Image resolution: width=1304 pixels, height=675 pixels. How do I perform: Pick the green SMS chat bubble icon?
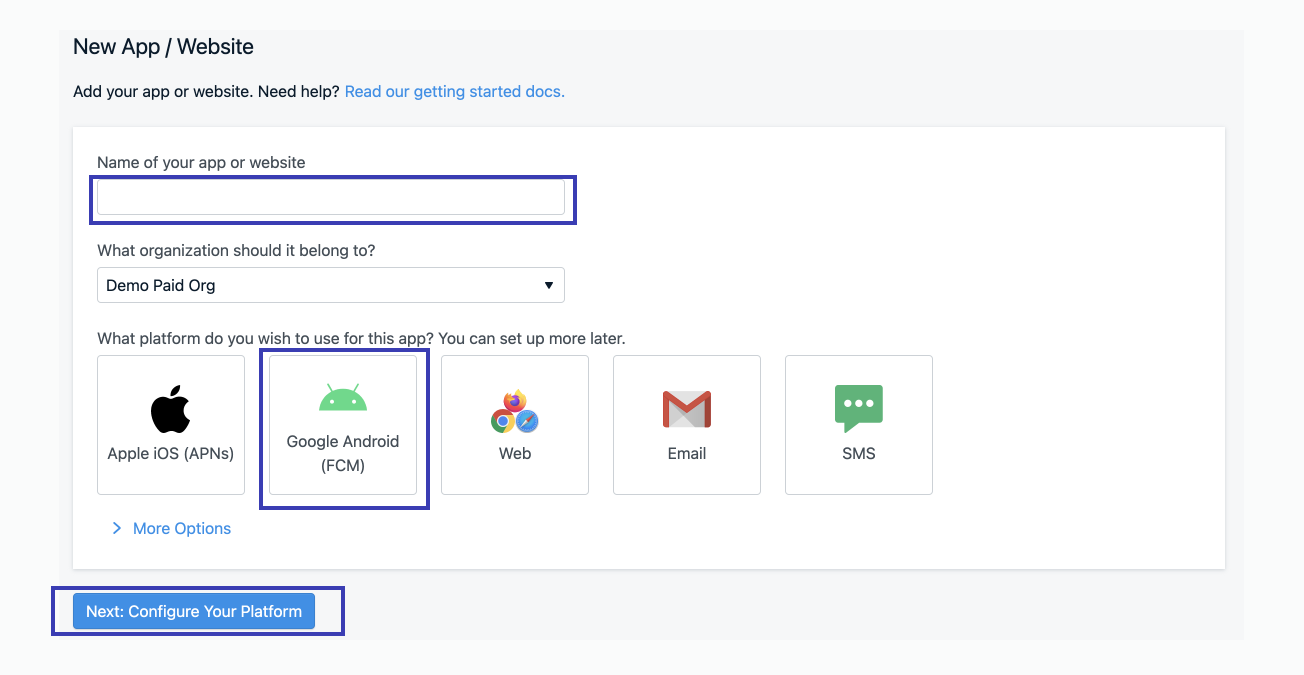pos(858,408)
